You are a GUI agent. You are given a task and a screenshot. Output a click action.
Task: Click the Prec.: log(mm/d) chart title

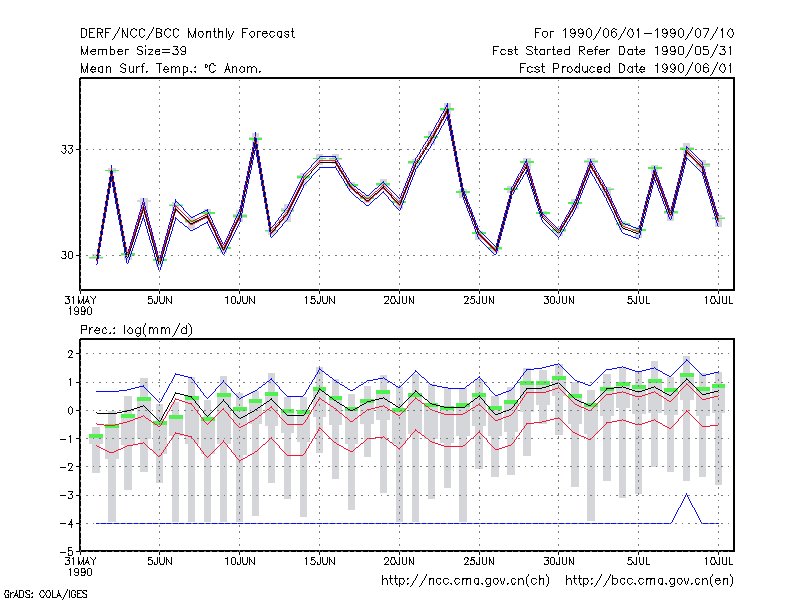(x=136, y=330)
